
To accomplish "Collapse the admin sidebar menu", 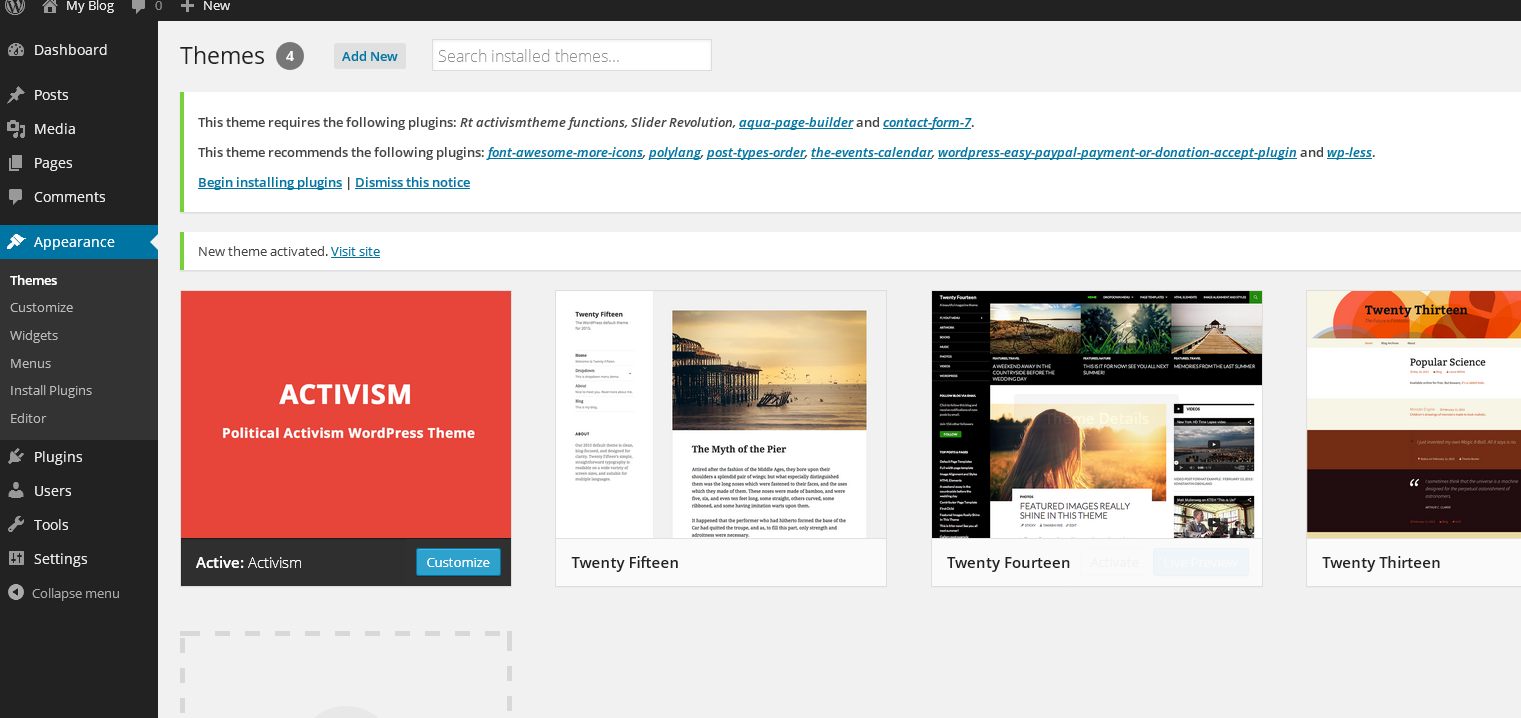I will [64, 593].
